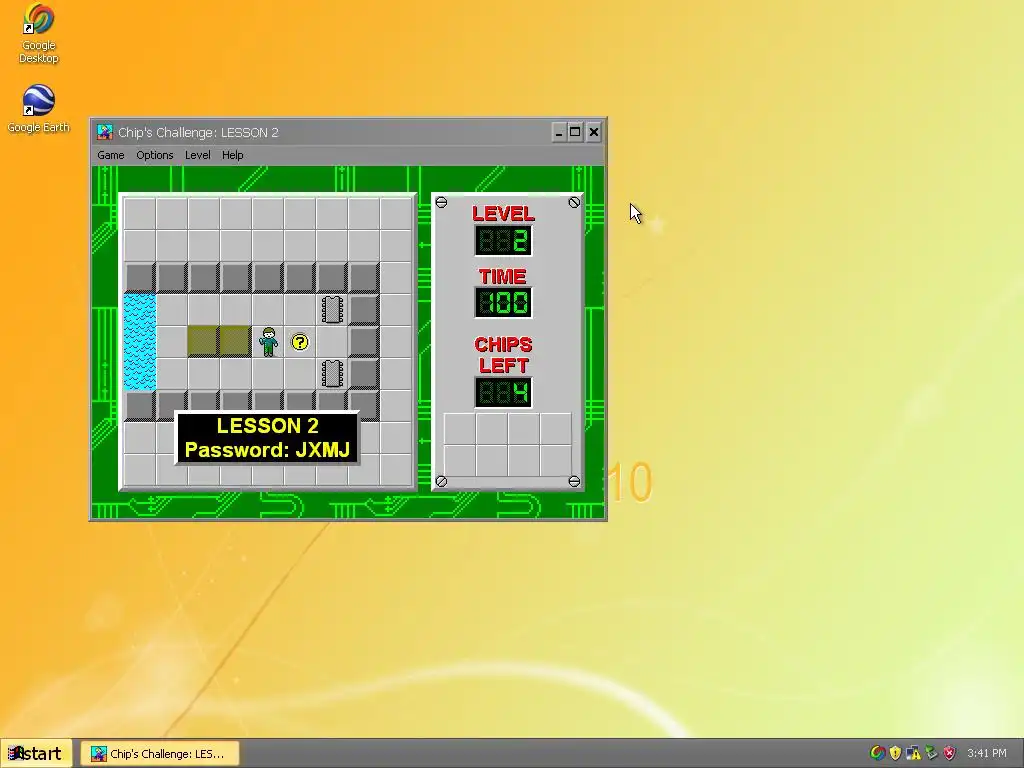Minimize the Chip's Challenge window

[558, 133]
